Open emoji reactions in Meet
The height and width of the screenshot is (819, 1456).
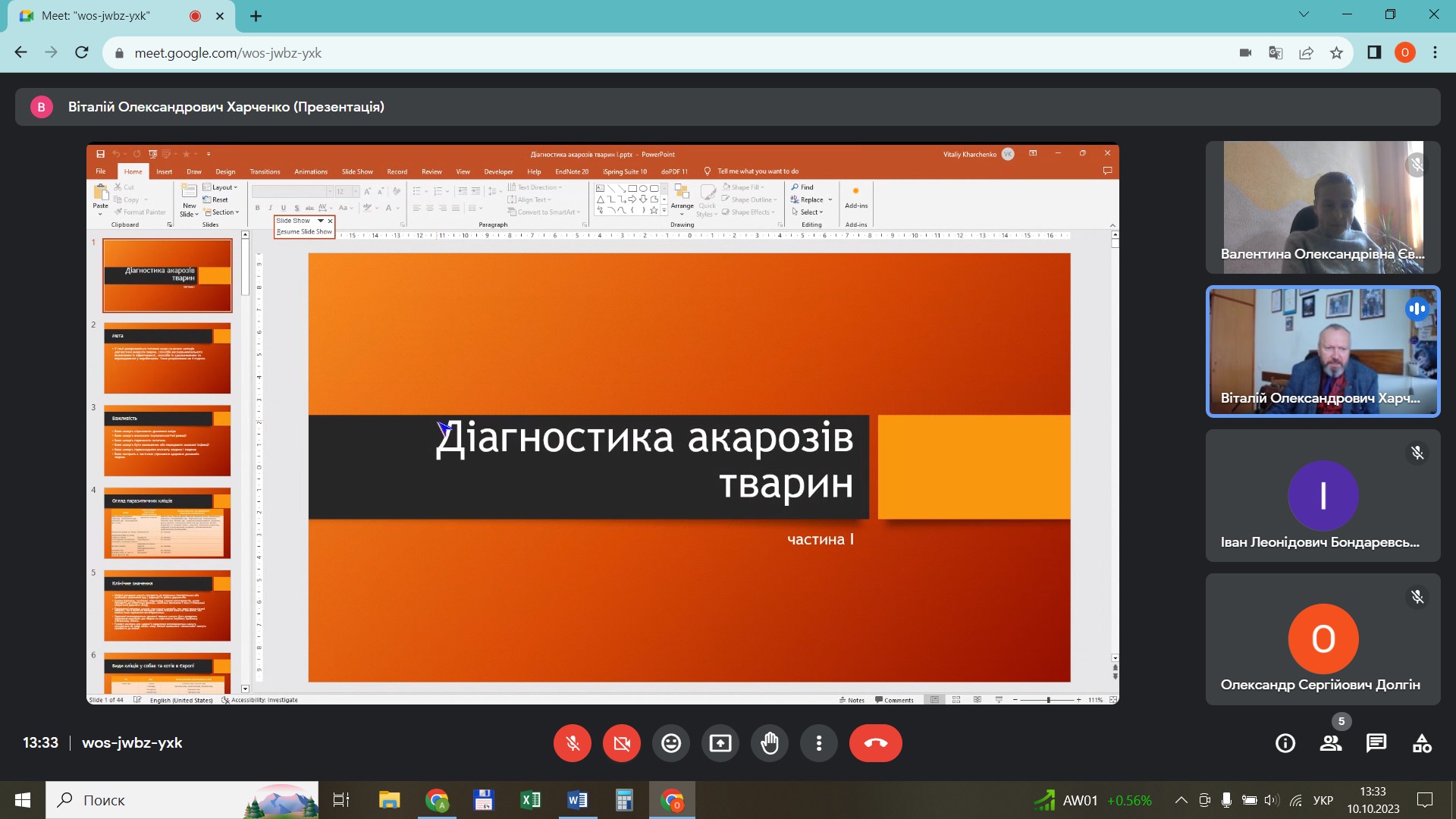671,743
